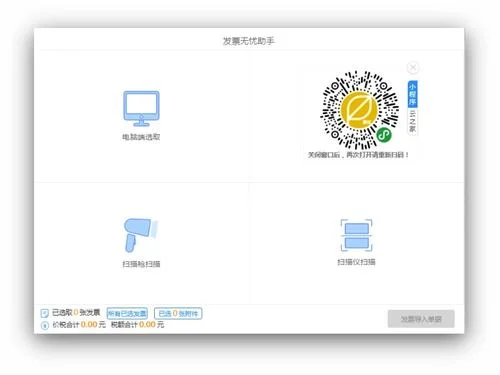Click the 发票无忧助手 title text
The image size is (500, 375).
click(x=249, y=41)
